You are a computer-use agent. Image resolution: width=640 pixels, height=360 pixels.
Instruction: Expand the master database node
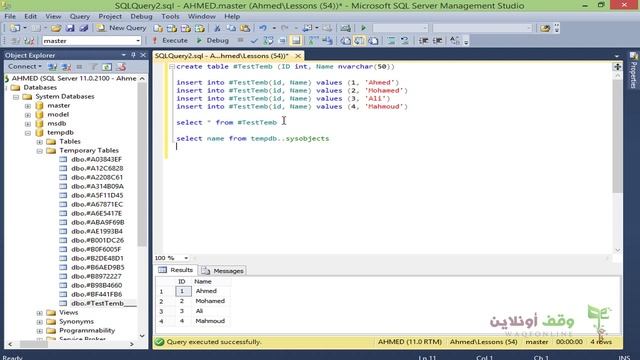point(28,106)
